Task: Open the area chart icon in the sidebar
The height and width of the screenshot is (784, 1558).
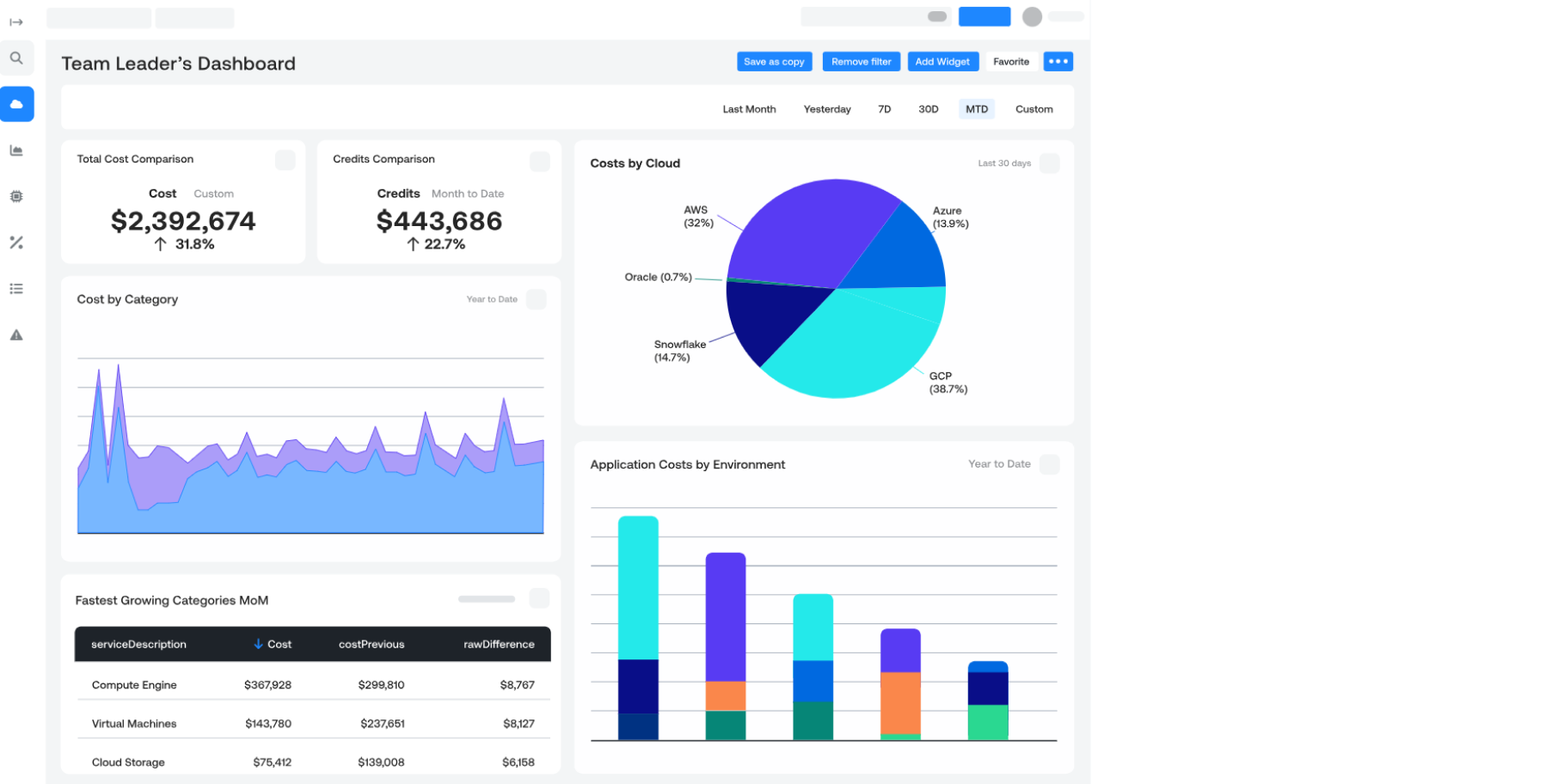Action: [x=16, y=150]
